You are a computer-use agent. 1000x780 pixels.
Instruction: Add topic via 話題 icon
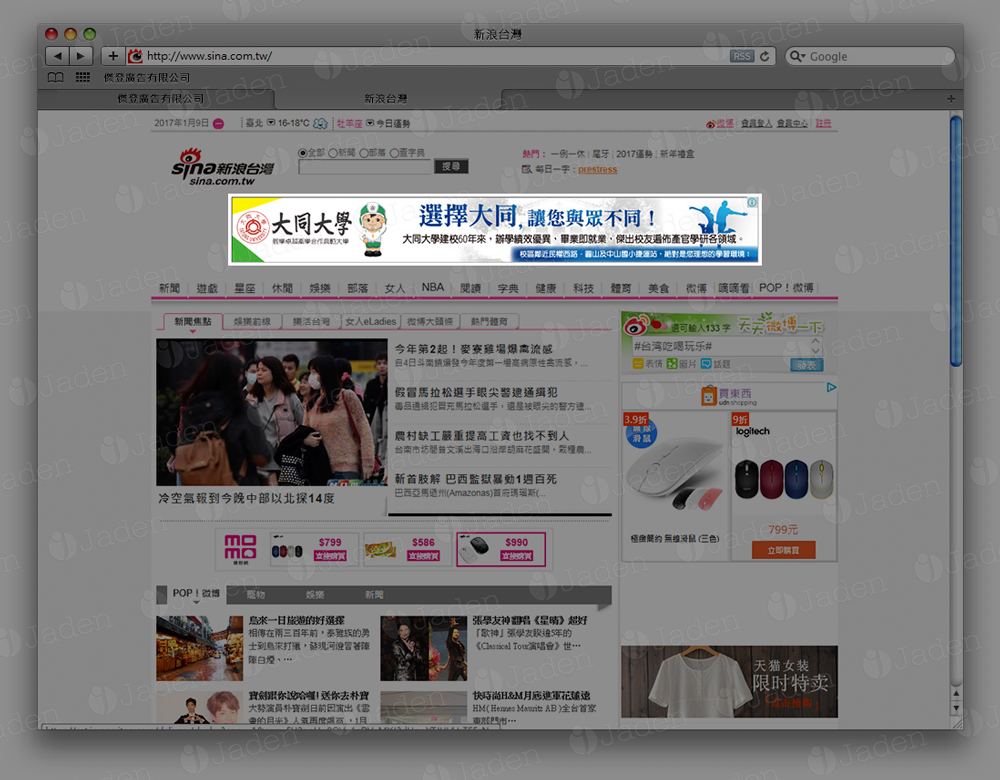pyautogui.click(x=706, y=364)
